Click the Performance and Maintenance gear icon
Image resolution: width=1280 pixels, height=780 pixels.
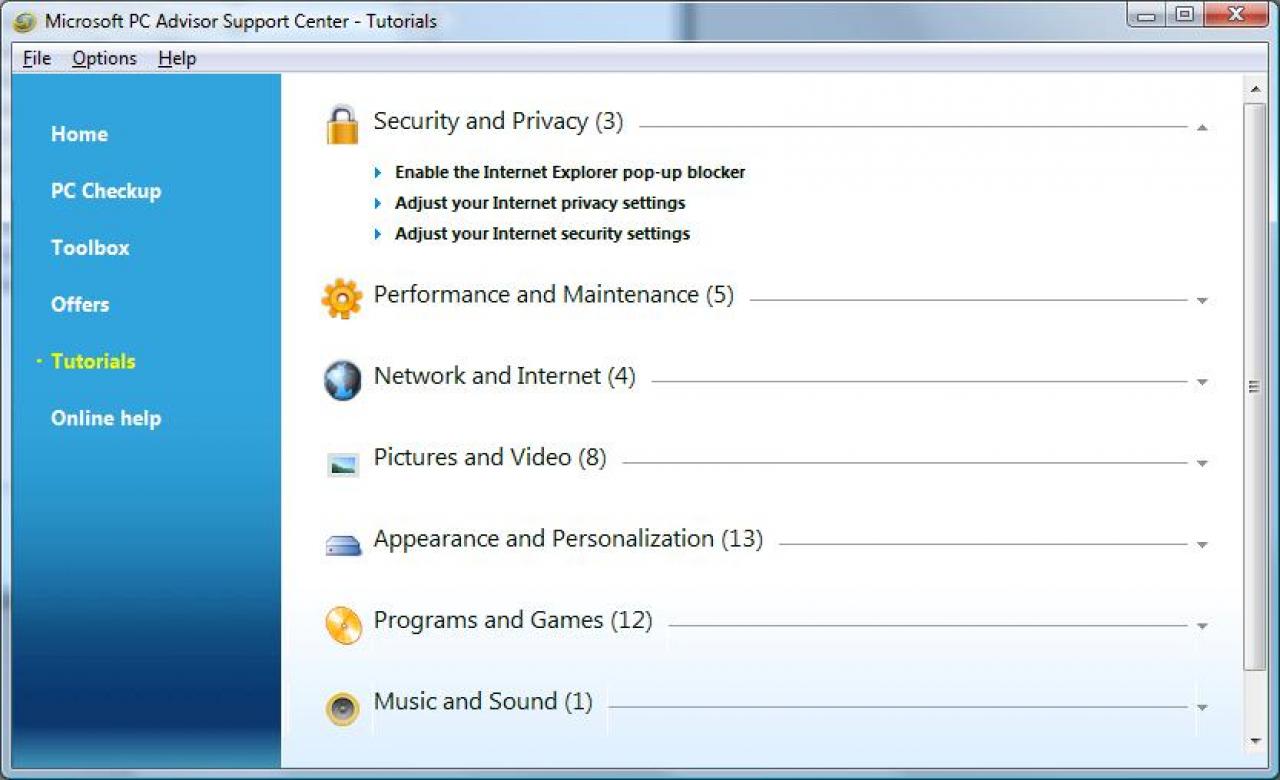342,298
